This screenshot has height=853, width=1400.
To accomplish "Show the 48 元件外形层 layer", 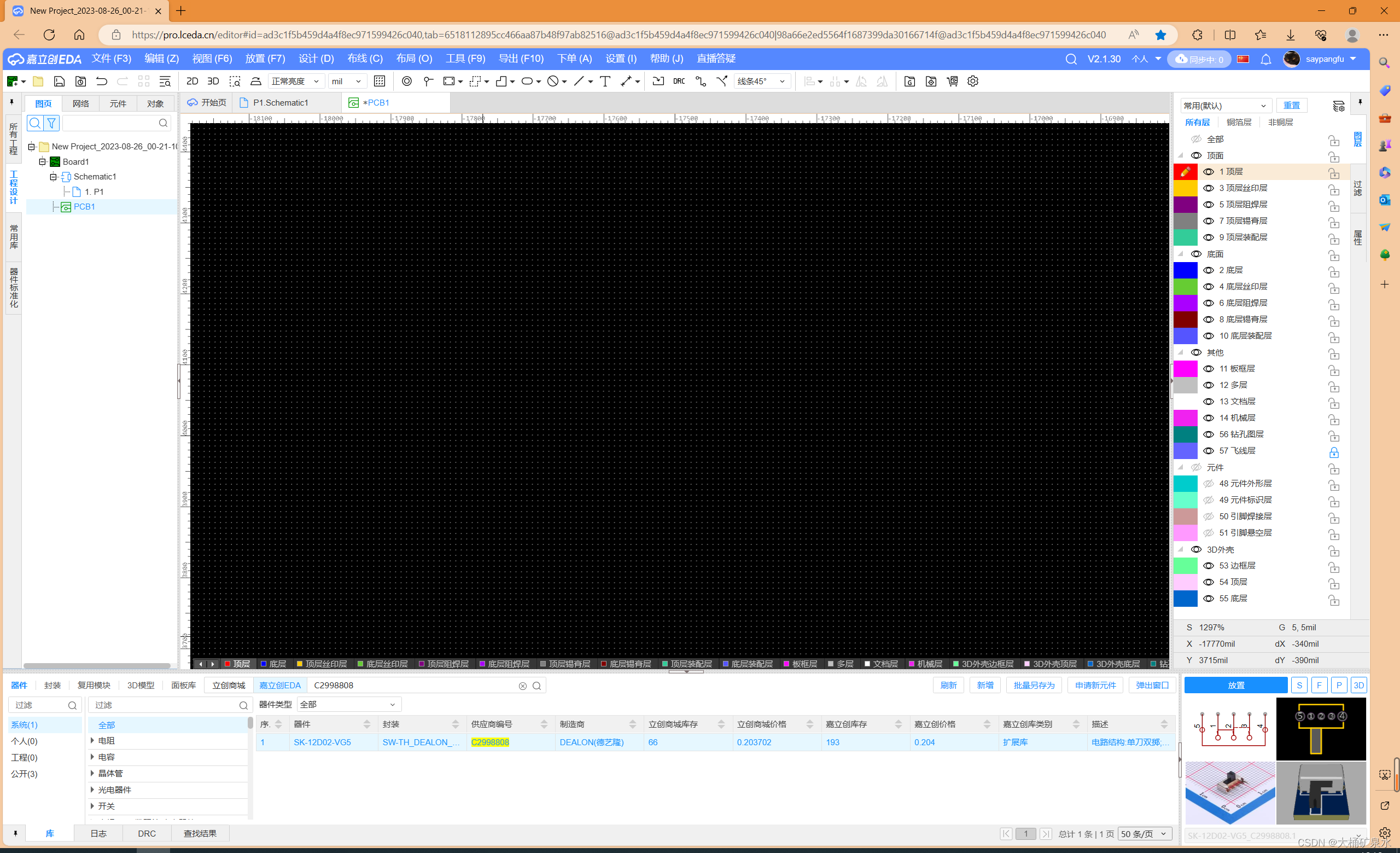I will tap(1209, 484).
